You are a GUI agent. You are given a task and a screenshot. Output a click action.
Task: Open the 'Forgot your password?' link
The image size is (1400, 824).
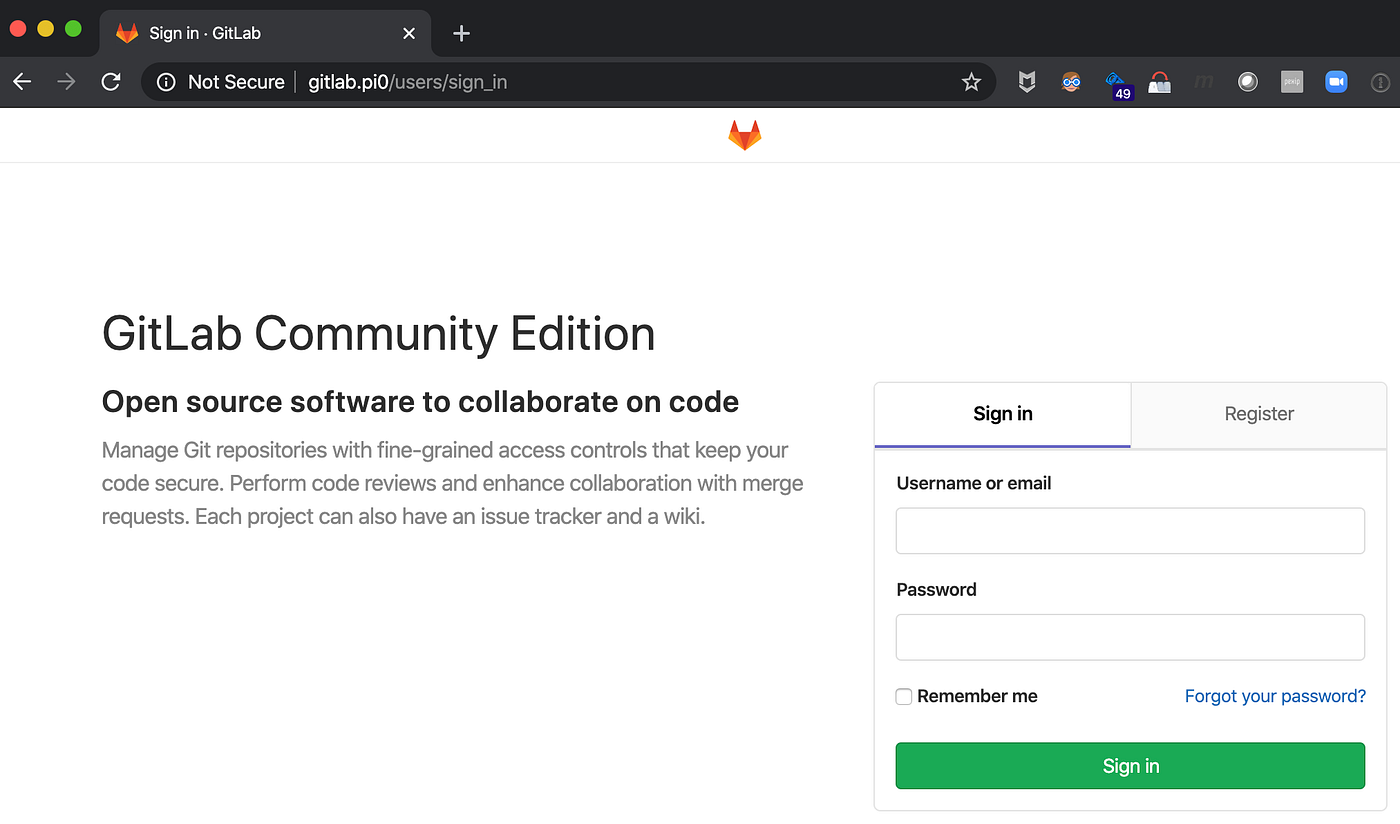pyautogui.click(x=1275, y=696)
